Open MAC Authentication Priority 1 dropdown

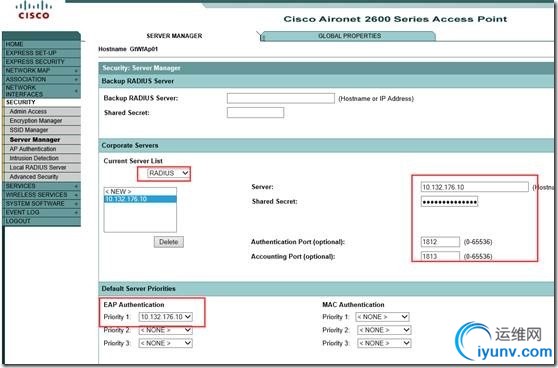383,317
